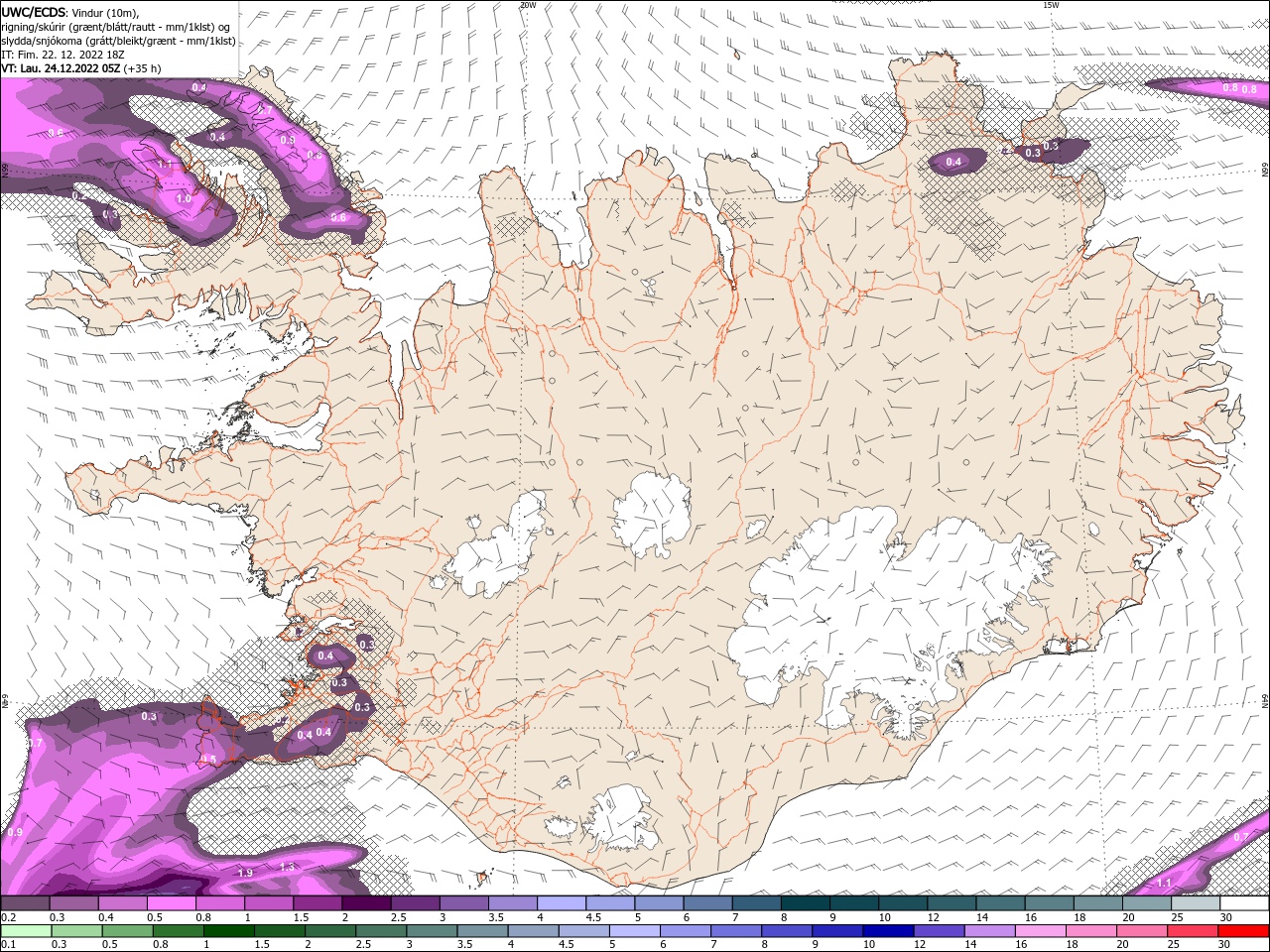Click the 1.0 snowfall value in Westfjords
Viewport: 1270px width, 952px height.
coord(184,198)
